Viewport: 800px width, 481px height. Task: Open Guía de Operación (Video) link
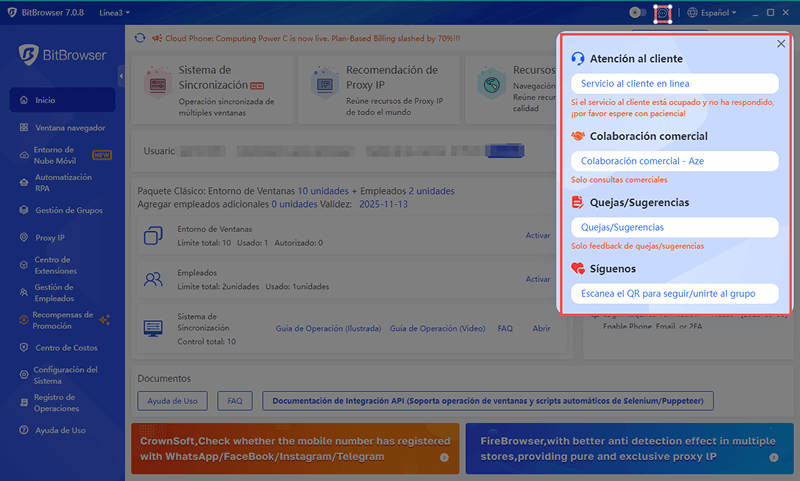pyautogui.click(x=436, y=328)
